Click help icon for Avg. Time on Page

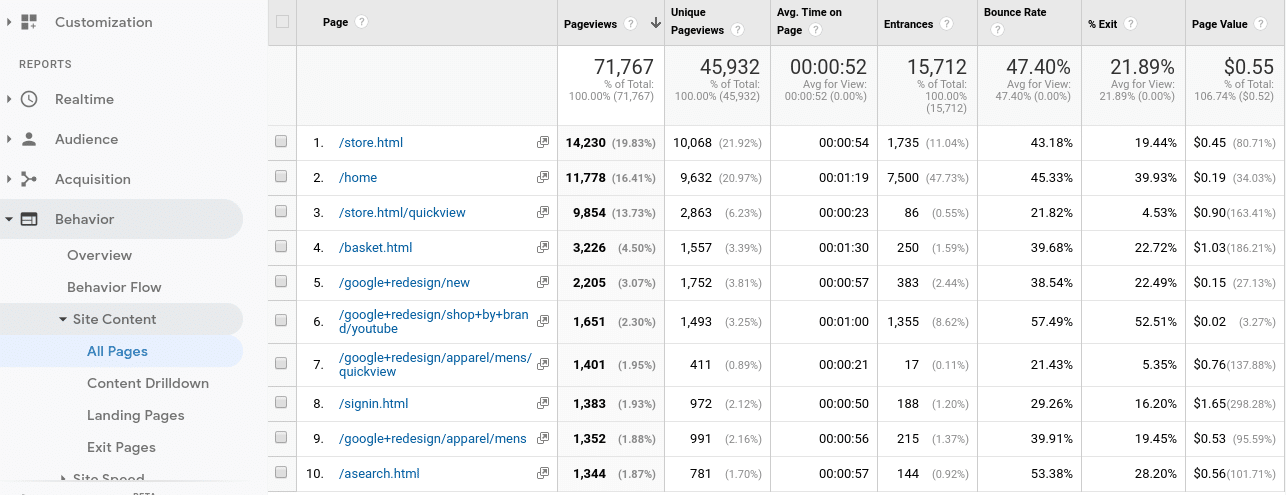[x=816, y=30]
